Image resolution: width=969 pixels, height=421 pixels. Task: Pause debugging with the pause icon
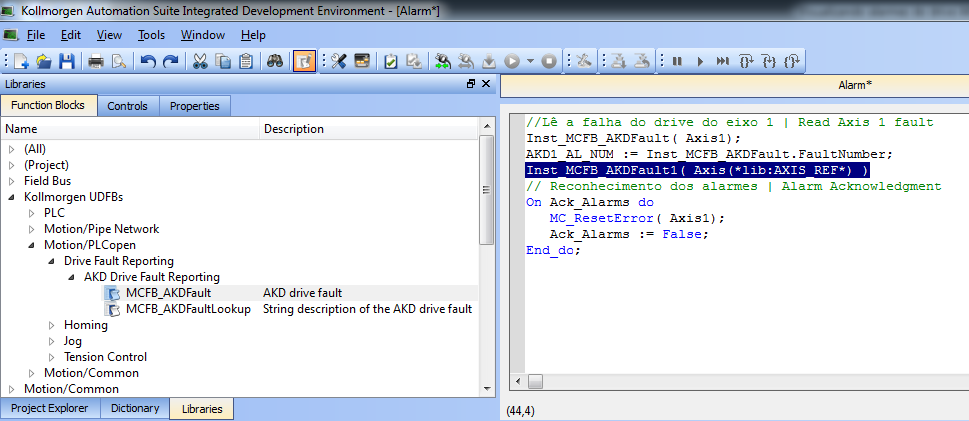point(677,61)
